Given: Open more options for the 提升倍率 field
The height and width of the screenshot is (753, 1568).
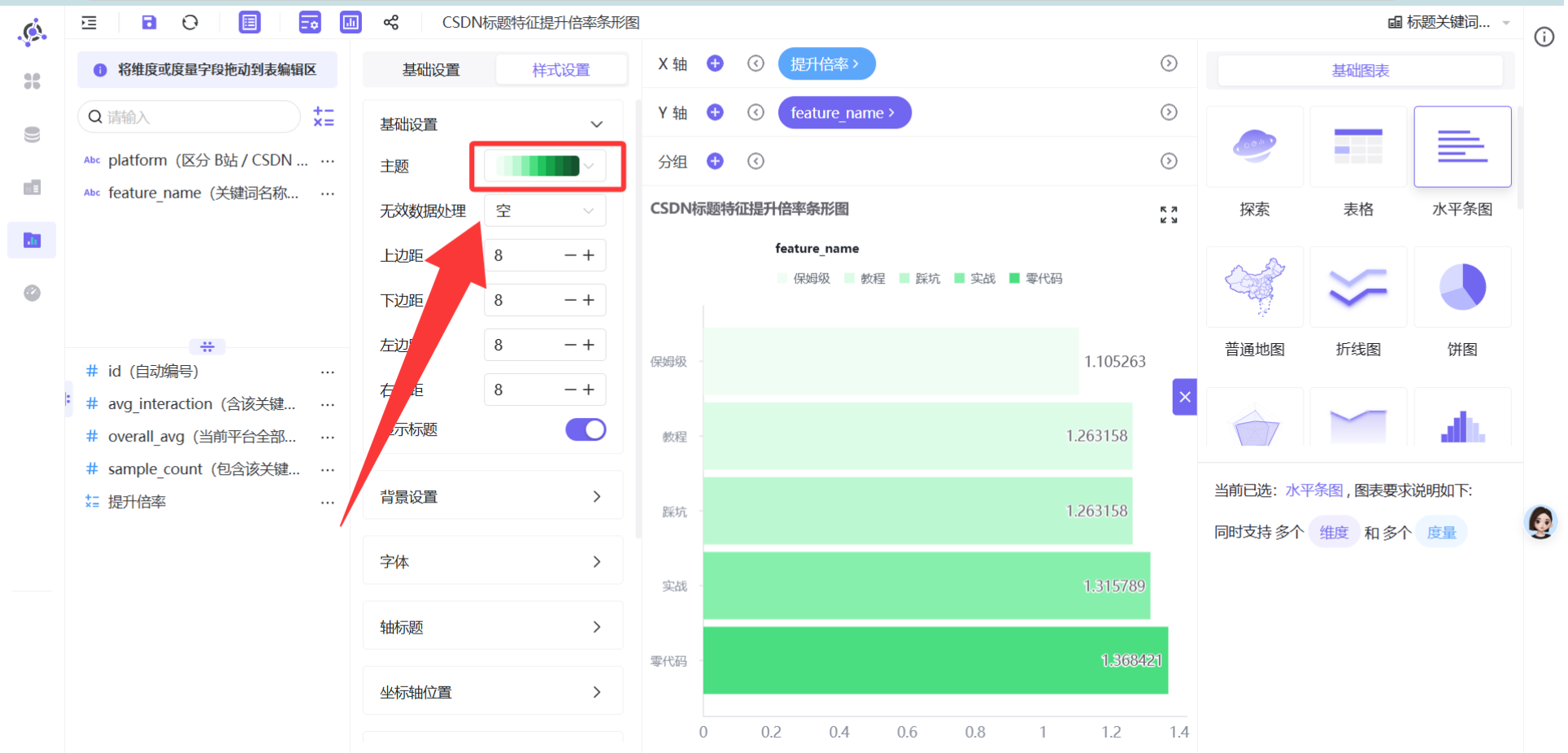Looking at the screenshot, I should pos(328,503).
